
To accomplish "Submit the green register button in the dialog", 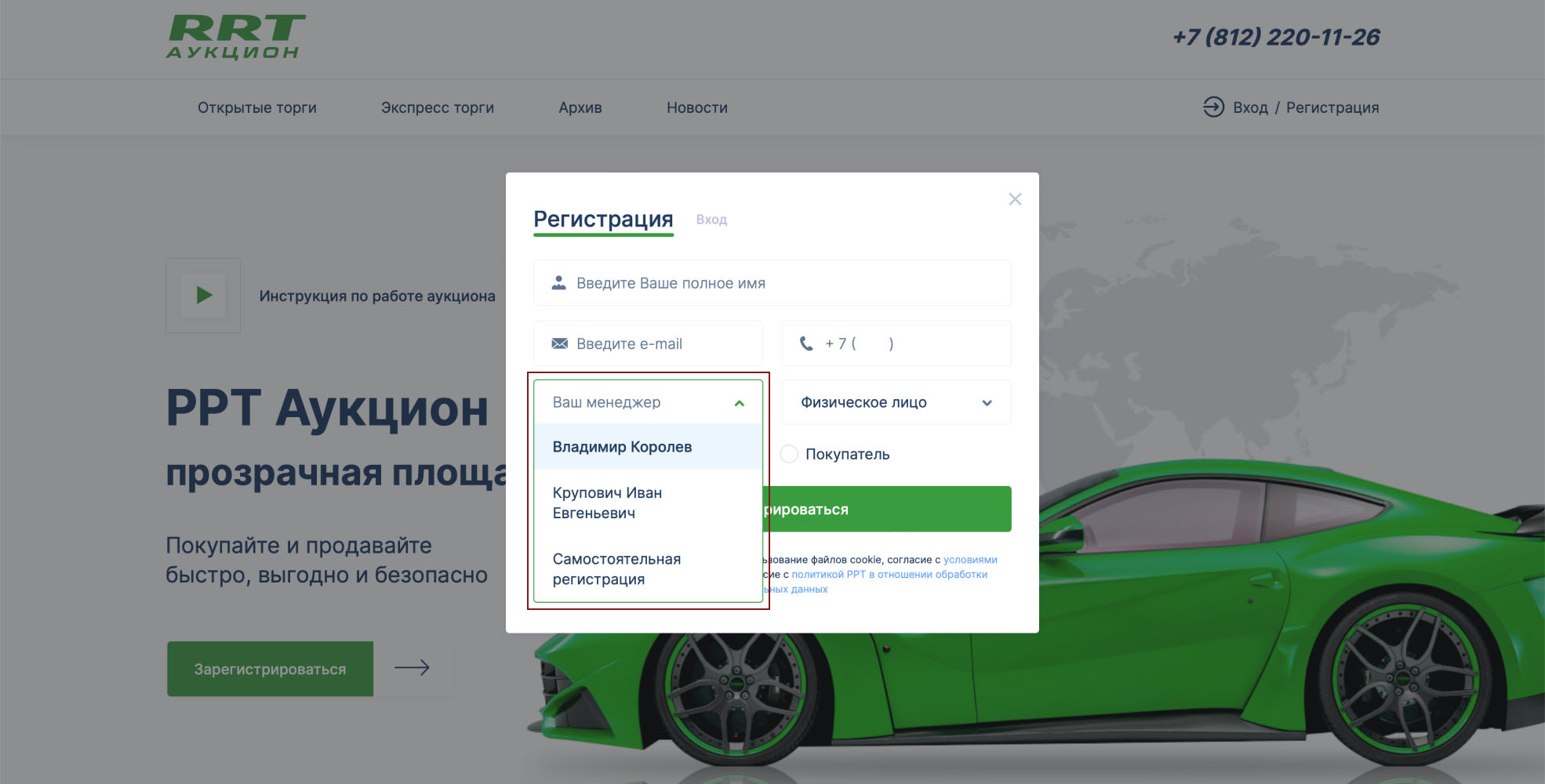I will click(886, 509).
